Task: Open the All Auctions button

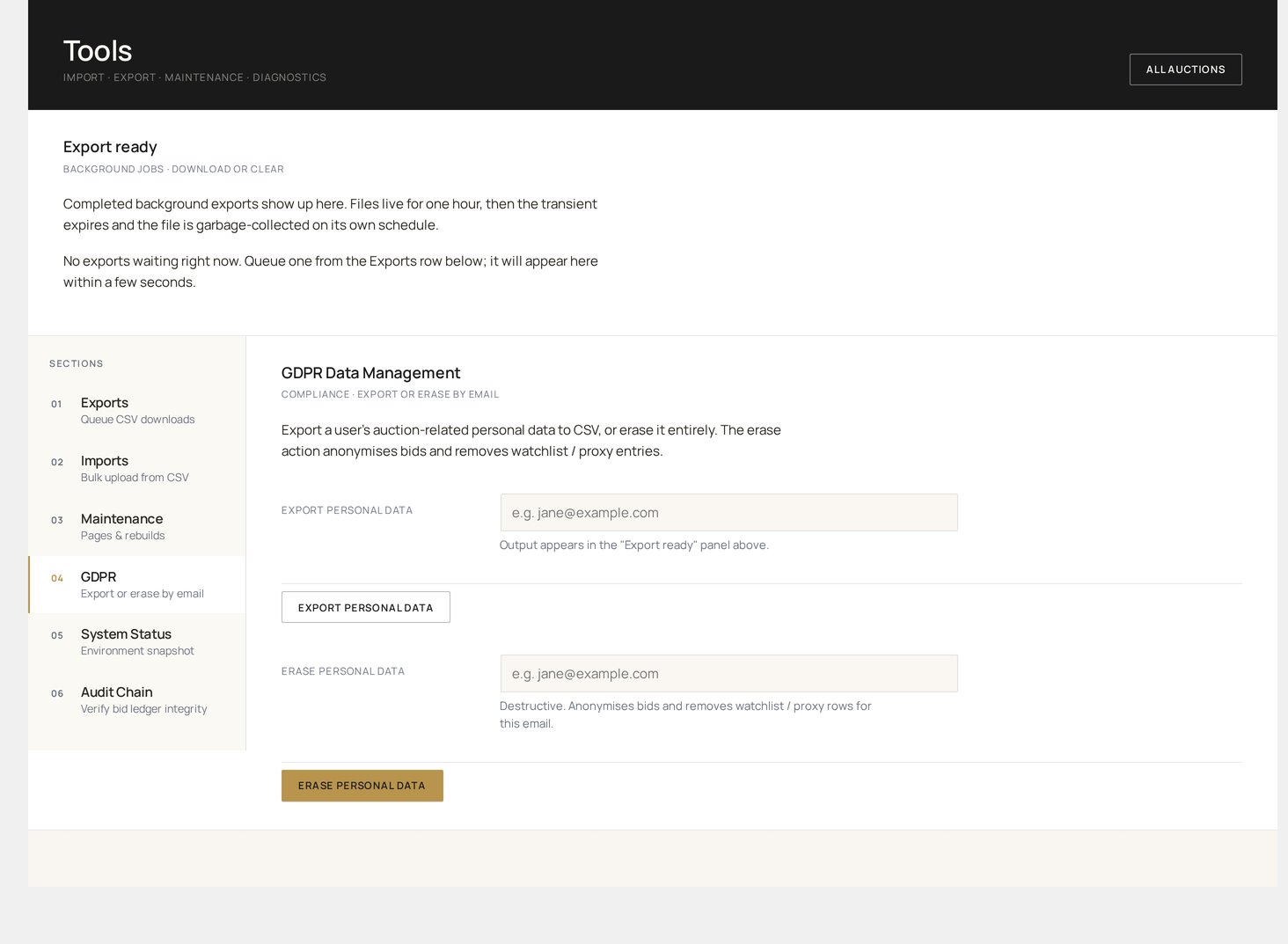Action: (x=1185, y=70)
